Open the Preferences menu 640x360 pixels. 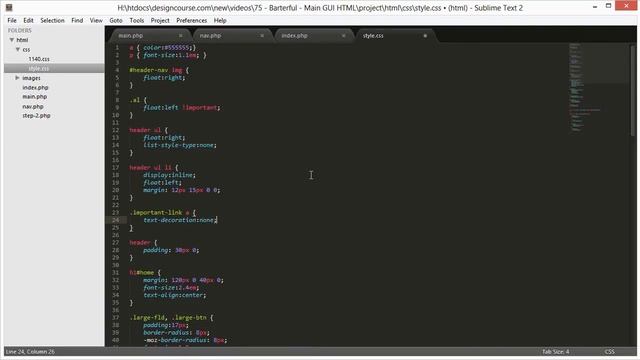tap(191, 20)
